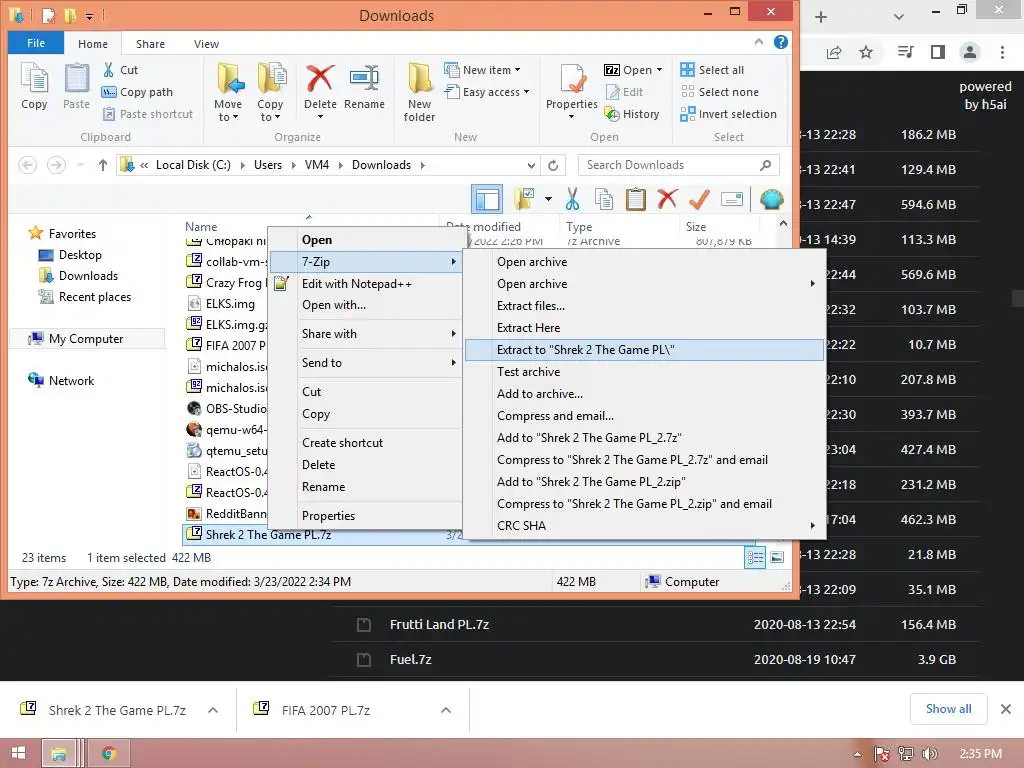The height and width of the screenshot is (768, 1024).
Task: Click Paste shortcut in the ribbon
Action: [148, 114]
